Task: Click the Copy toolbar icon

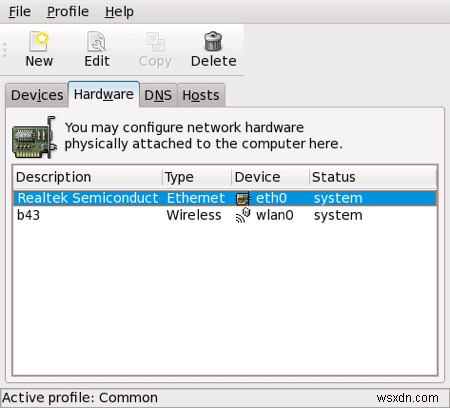Action: [155, 41]
